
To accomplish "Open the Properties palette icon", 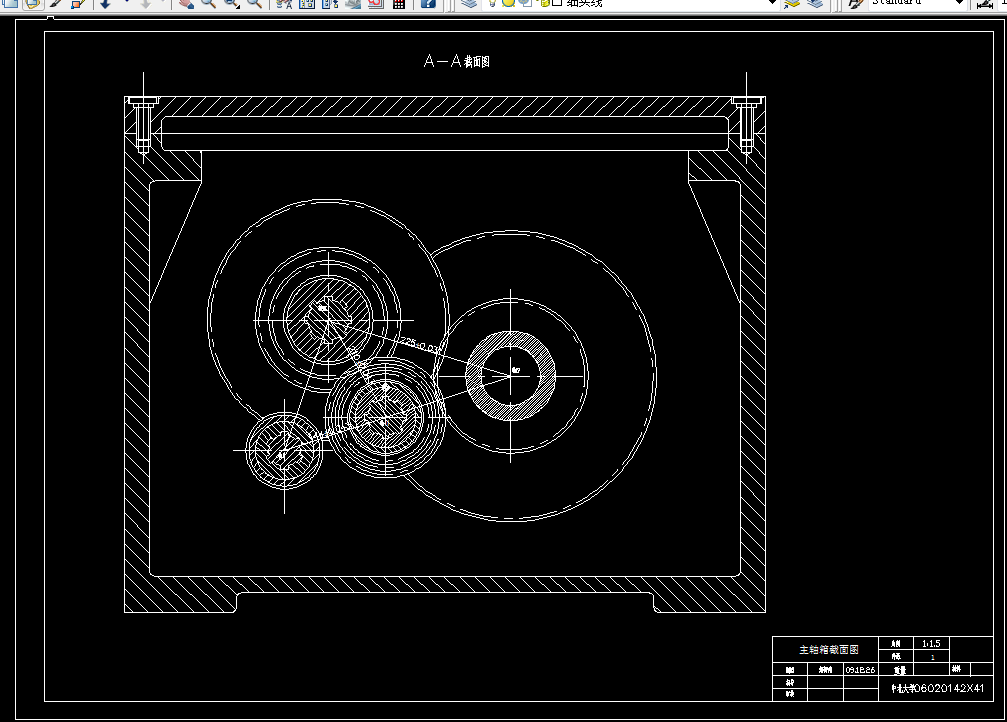I will (x=284, y=3).
